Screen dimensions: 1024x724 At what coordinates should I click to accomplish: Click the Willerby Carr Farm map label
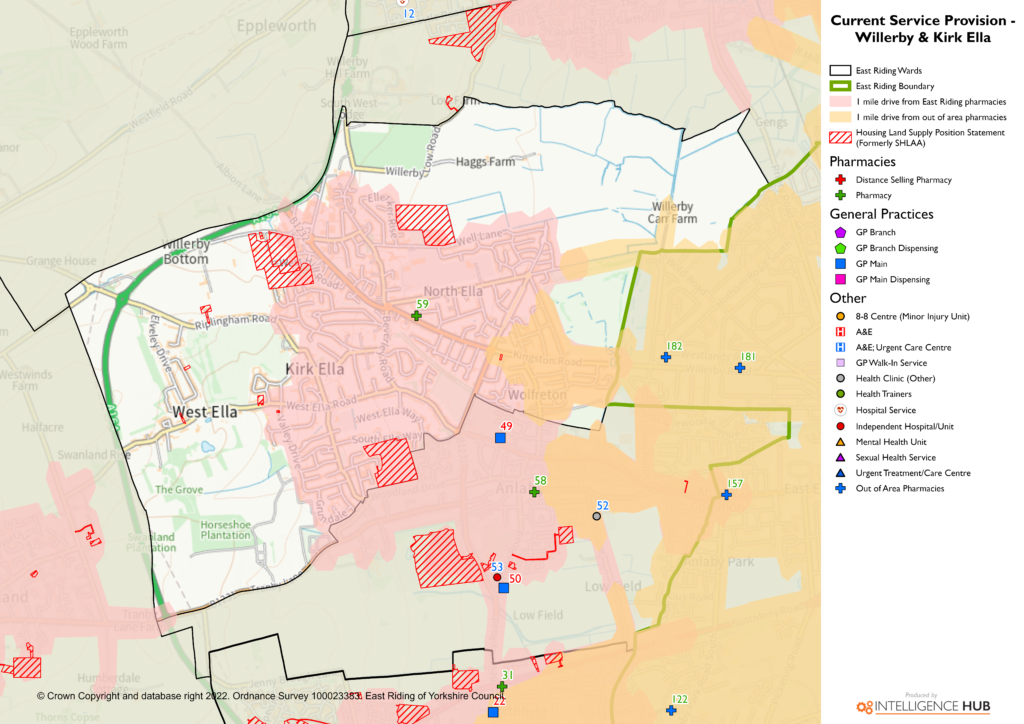coord(671,213)
